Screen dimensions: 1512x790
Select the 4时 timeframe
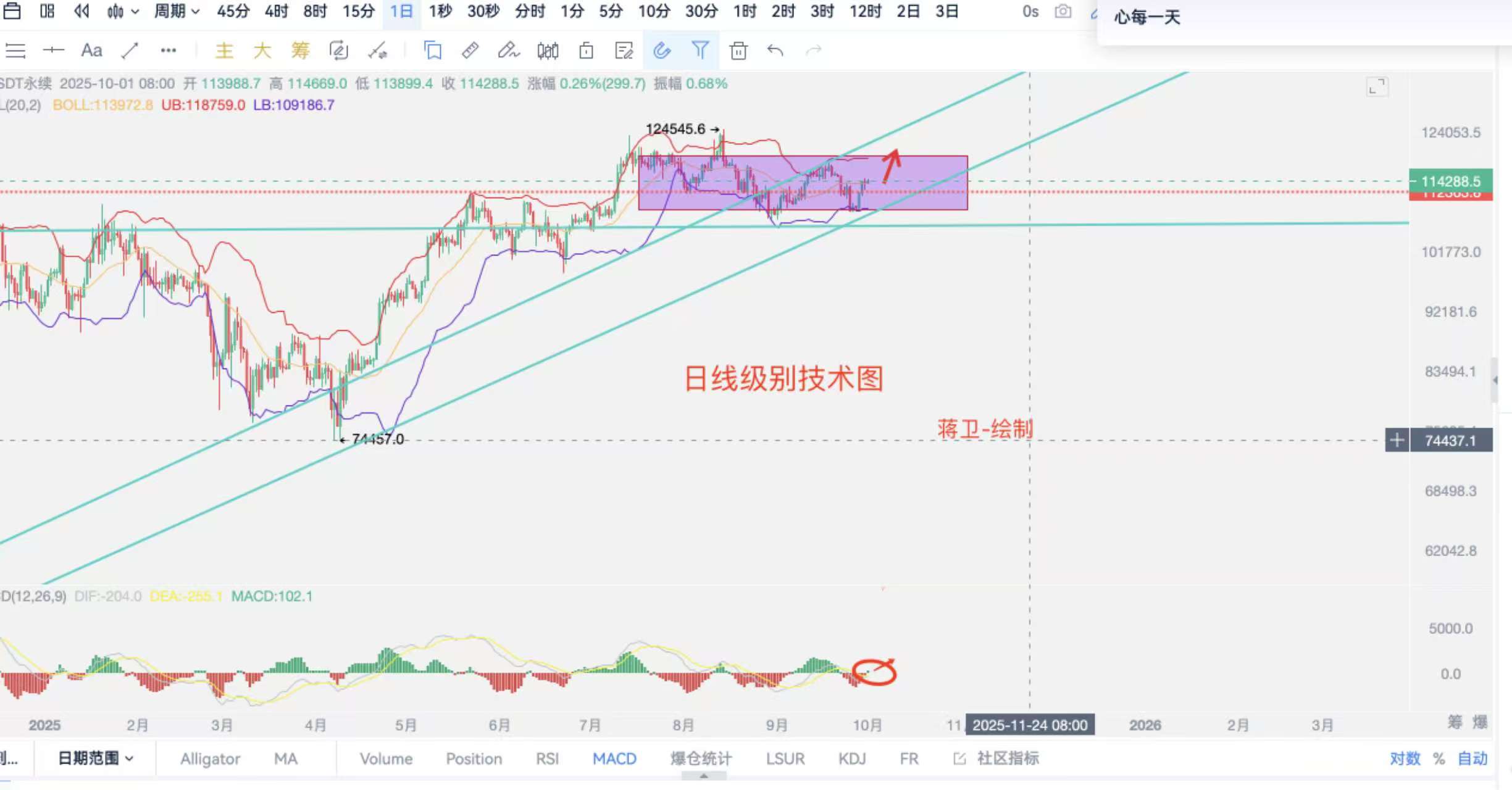(276, 11)
